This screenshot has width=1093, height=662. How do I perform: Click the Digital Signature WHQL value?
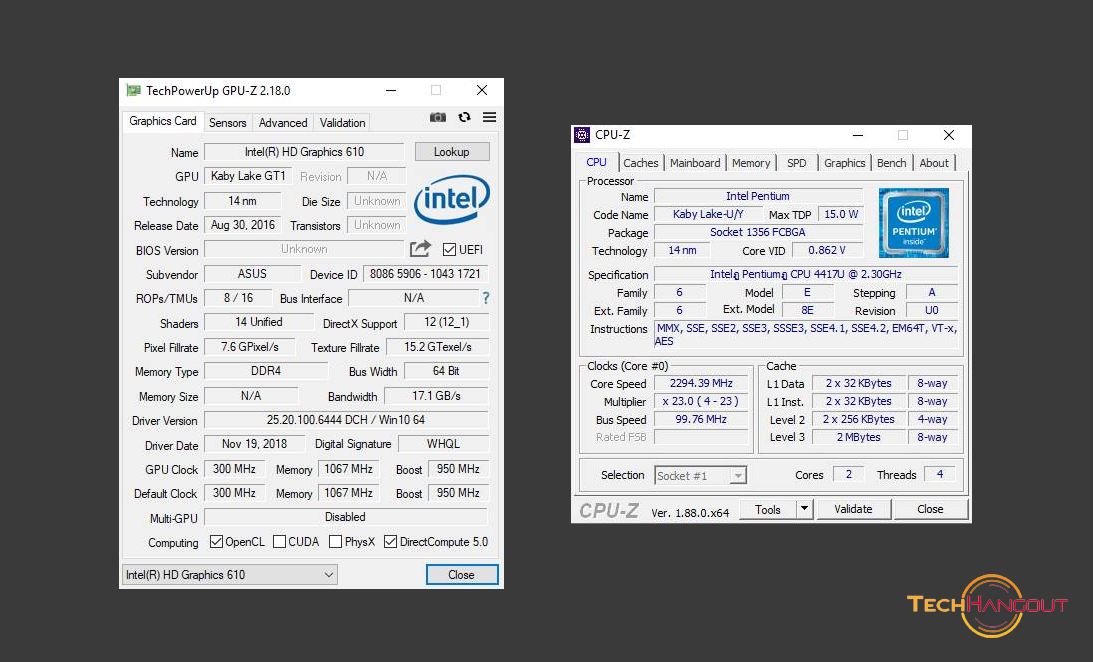(443, 444)
